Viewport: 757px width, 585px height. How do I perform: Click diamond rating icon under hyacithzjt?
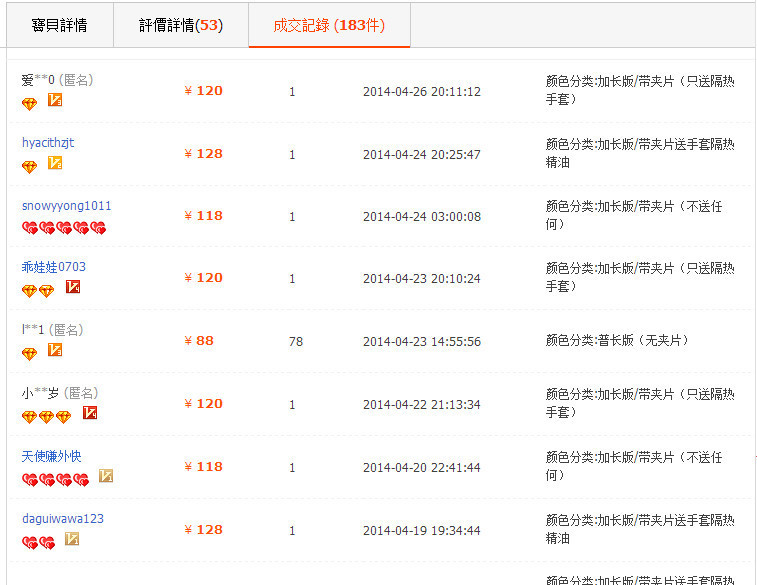[x=29, y=167]
